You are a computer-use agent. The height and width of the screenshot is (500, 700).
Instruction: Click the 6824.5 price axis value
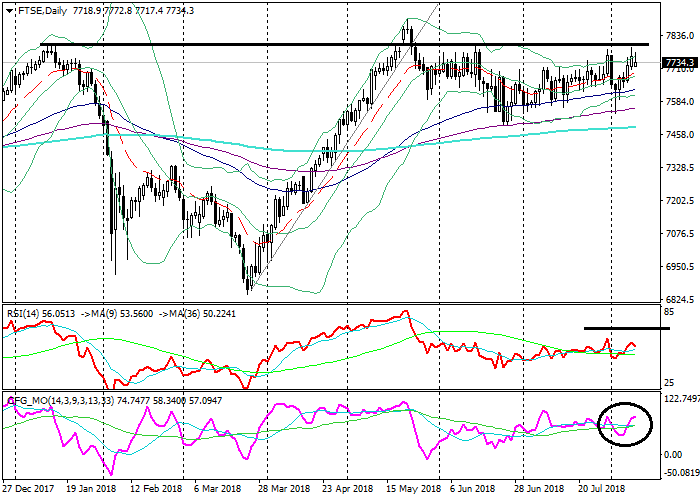coord(679,300)
